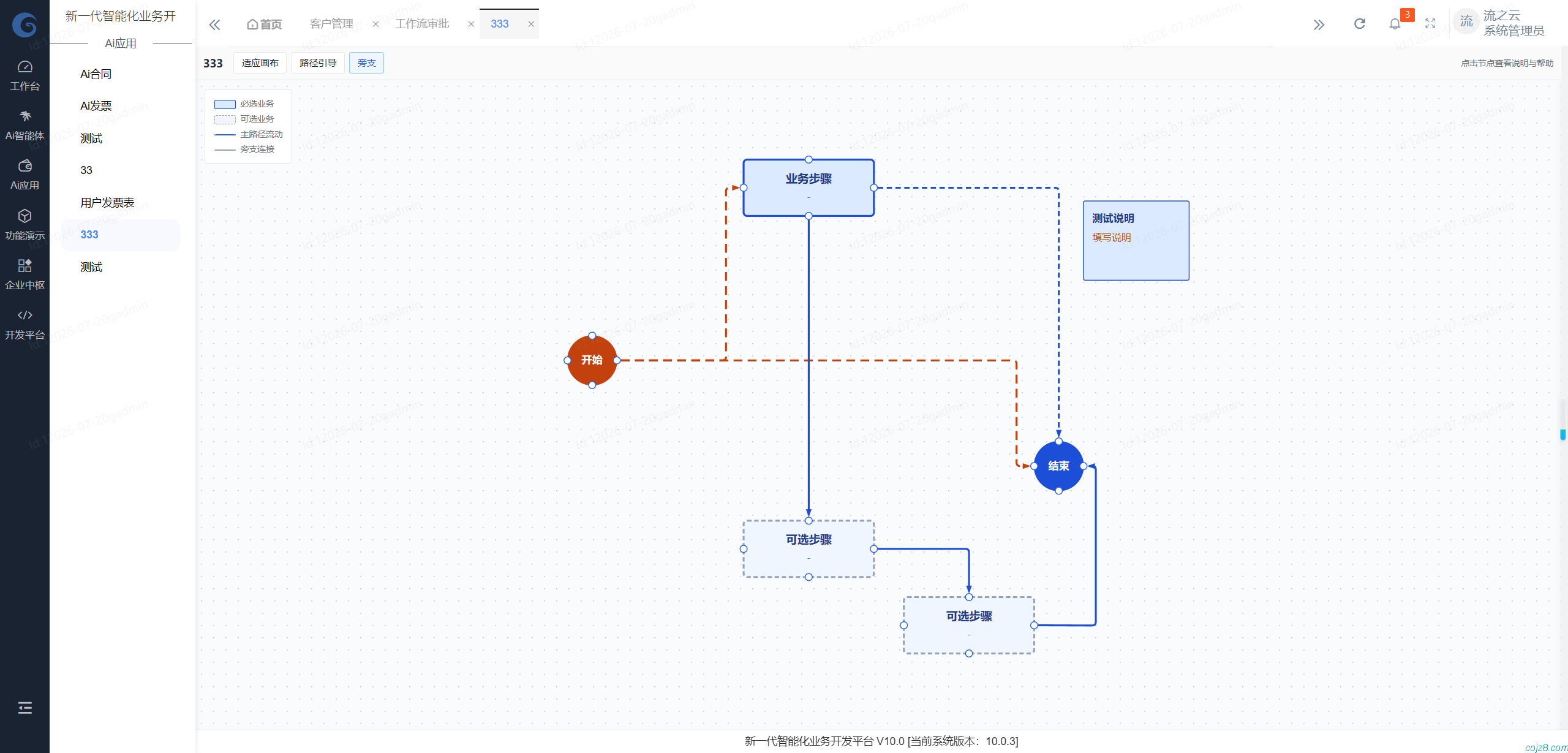The image size is (1568, 753).
Task: Select the 结束 end node
Action: (1058, 466)
